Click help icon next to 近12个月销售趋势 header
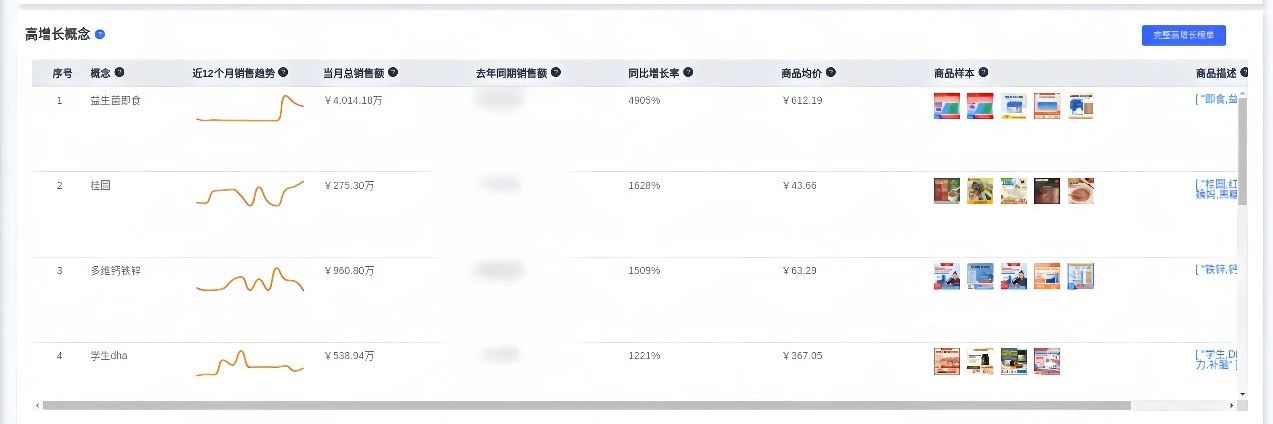This screenshot has height=424, width=1273. [283, 72]
